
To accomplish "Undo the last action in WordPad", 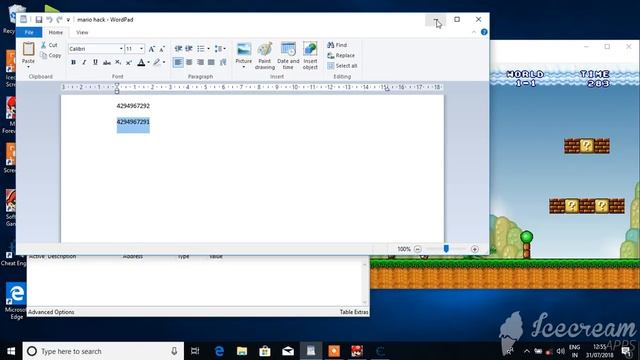I will (49, 20).
